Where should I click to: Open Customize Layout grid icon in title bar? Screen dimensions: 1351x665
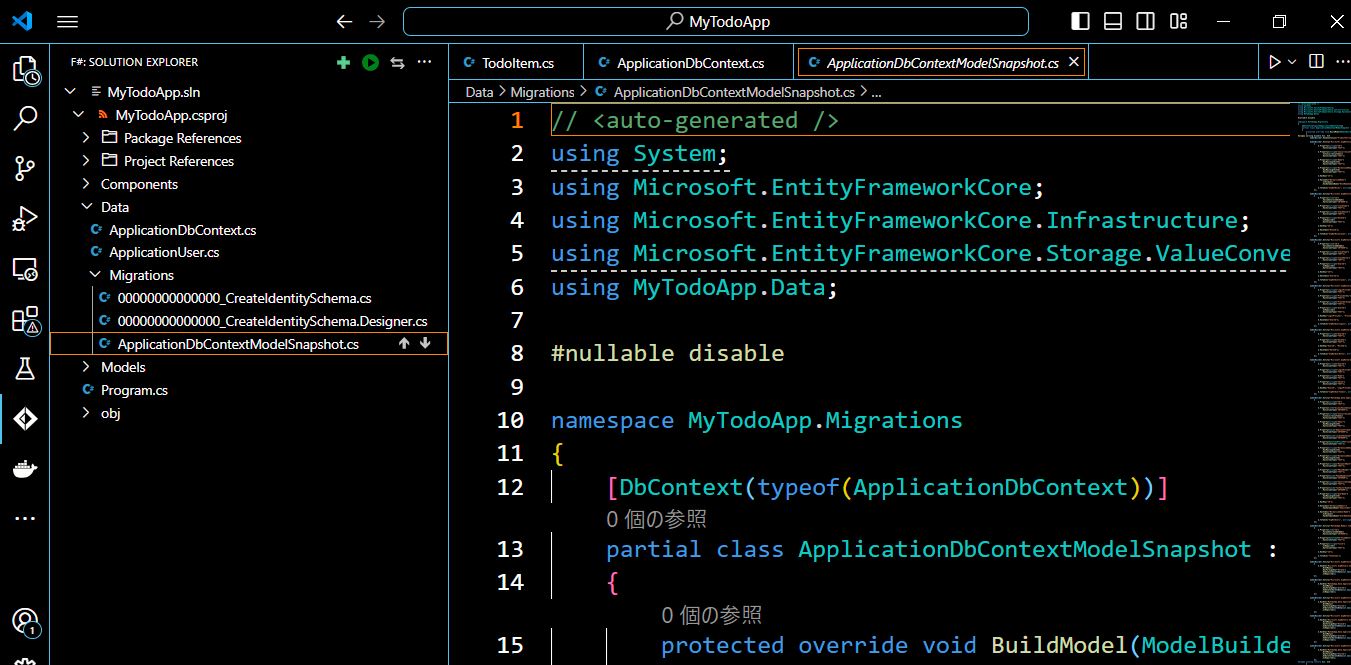tap(1178, 20)
